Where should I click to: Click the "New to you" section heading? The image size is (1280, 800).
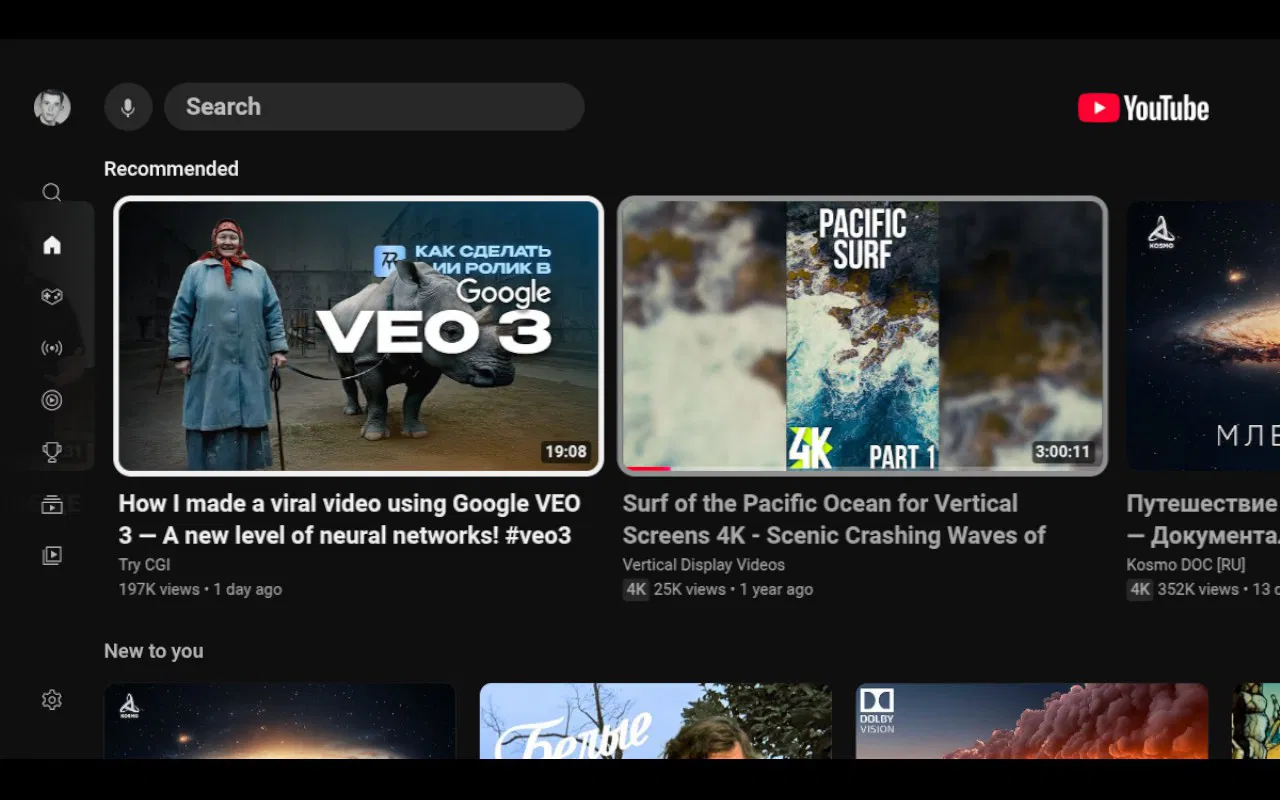pos(154,651)
